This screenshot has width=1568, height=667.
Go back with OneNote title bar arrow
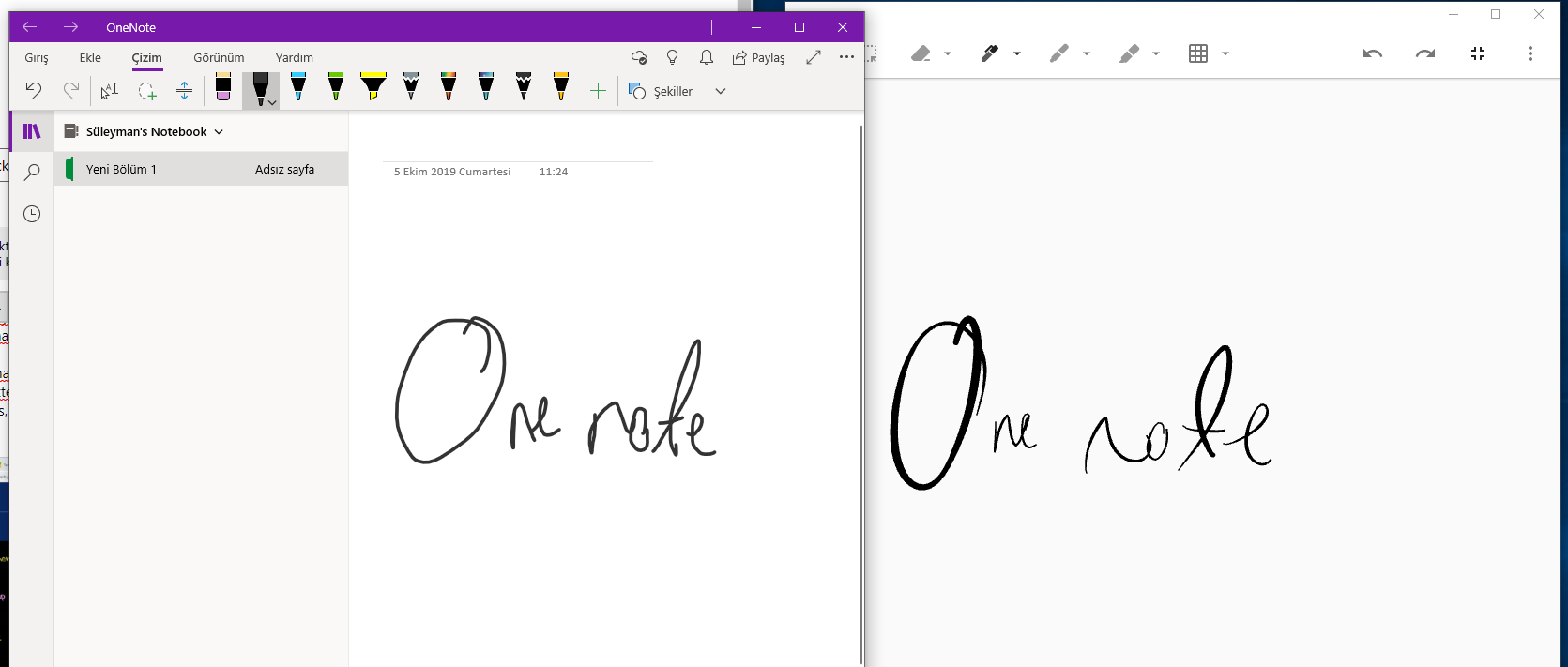click(x=29, y=27)
